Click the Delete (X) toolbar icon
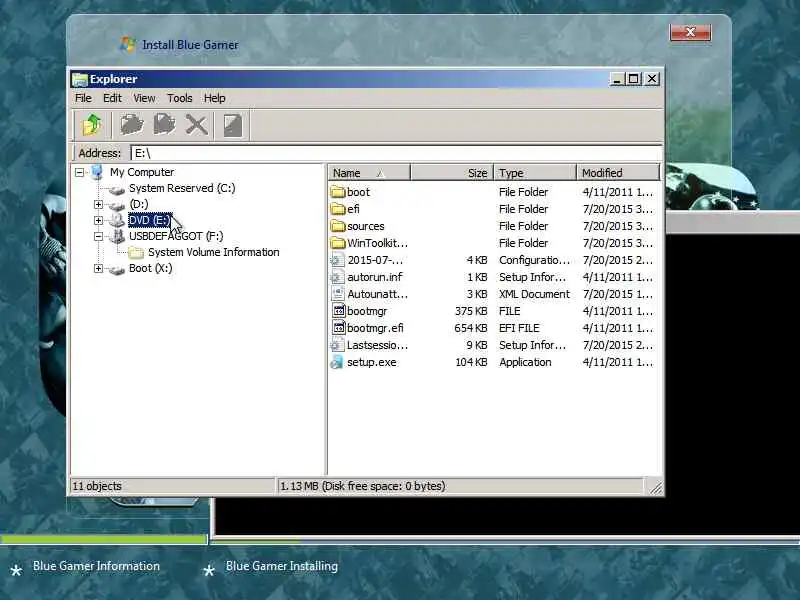Viewport: 800px width, 600px height. pos(196,125)
